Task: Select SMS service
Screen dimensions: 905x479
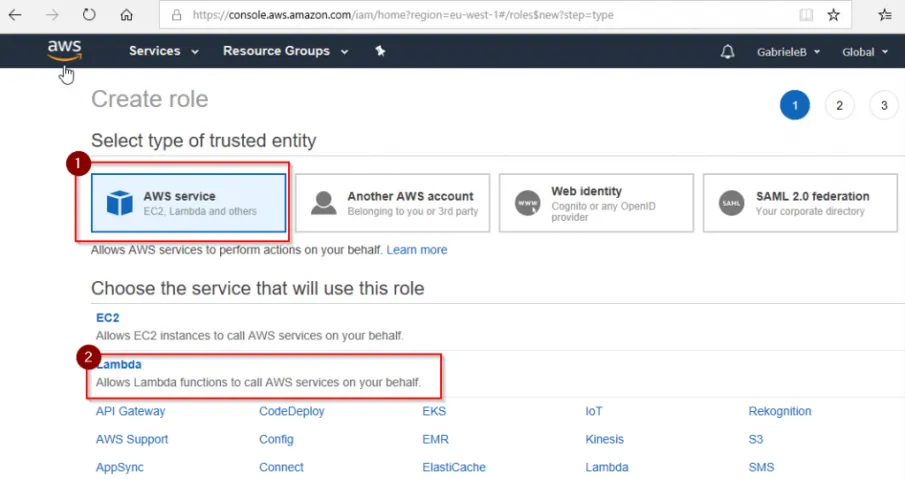Action: (x=761, y=467)
